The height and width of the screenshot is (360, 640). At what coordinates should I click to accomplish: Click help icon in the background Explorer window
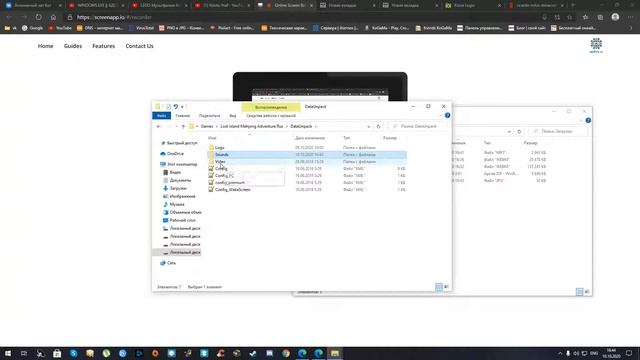588,120
